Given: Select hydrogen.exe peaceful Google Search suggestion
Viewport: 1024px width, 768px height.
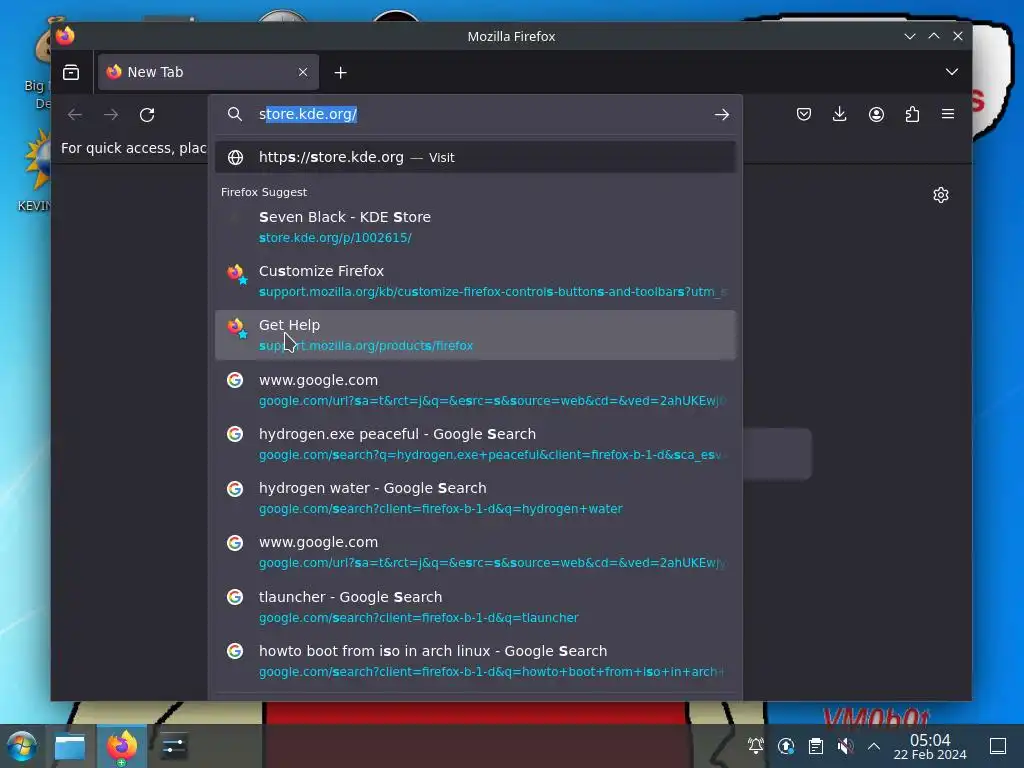Looking at the screenshot, I should coord(475,443).
